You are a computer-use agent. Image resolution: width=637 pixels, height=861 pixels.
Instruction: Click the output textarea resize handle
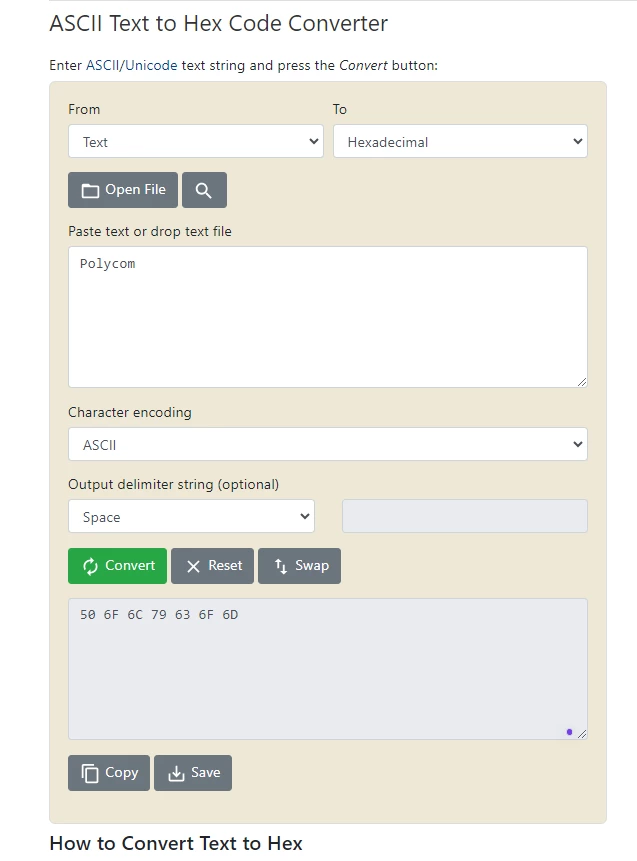pos(582,734)
